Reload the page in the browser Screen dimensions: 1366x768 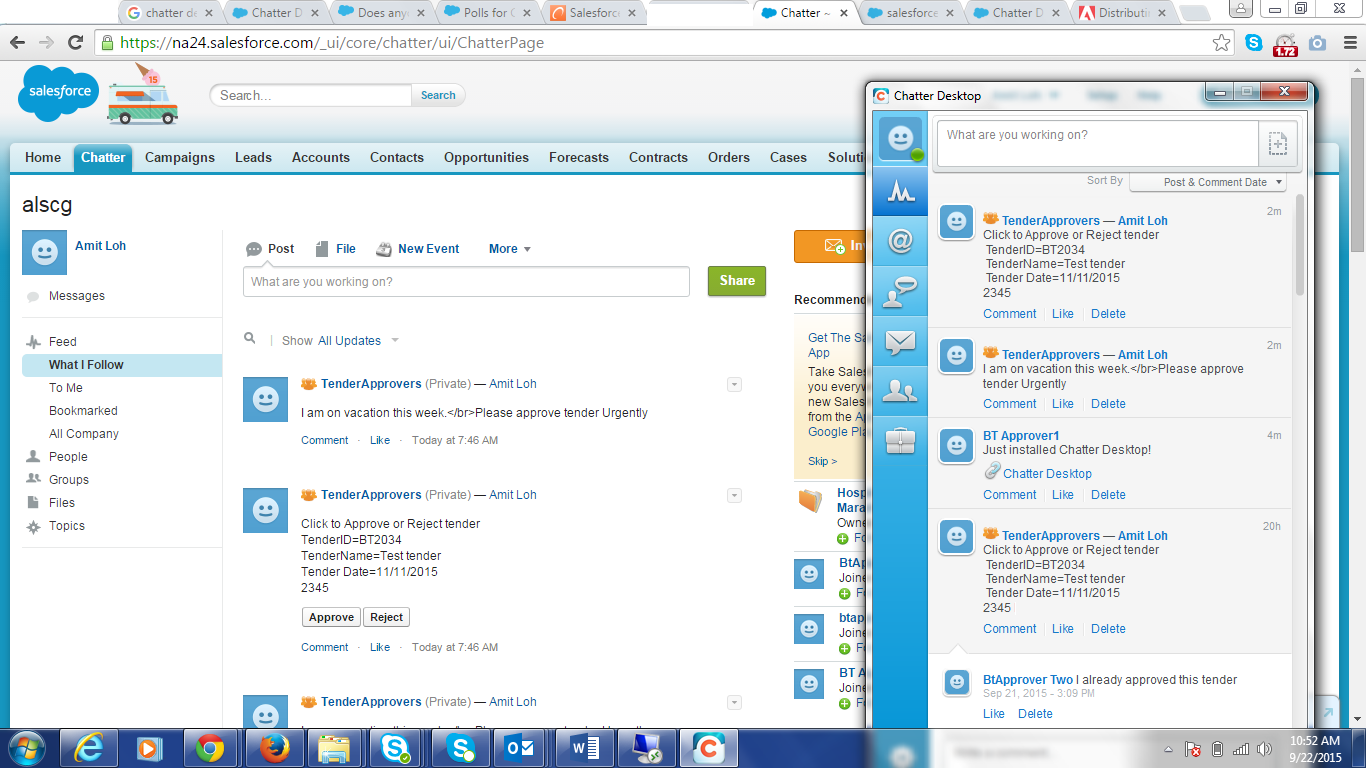tap(75, 43)
